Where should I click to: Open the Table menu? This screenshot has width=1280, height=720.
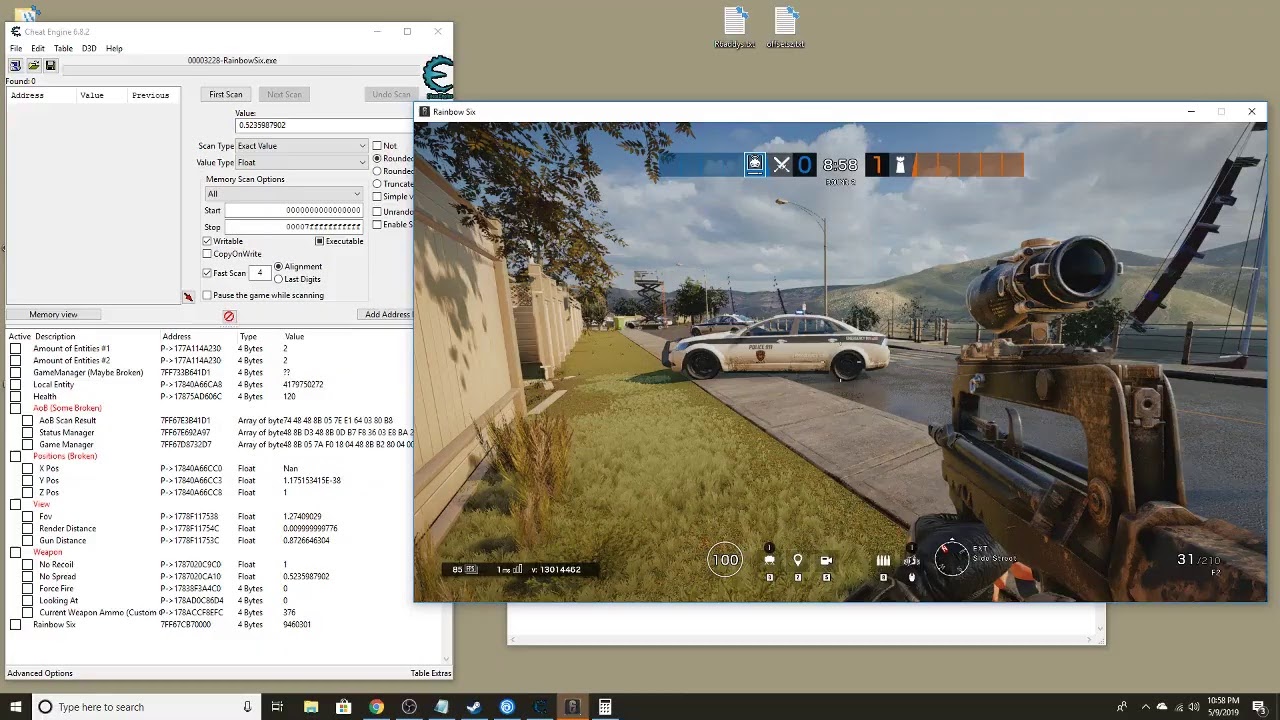(x=63, y=48)
